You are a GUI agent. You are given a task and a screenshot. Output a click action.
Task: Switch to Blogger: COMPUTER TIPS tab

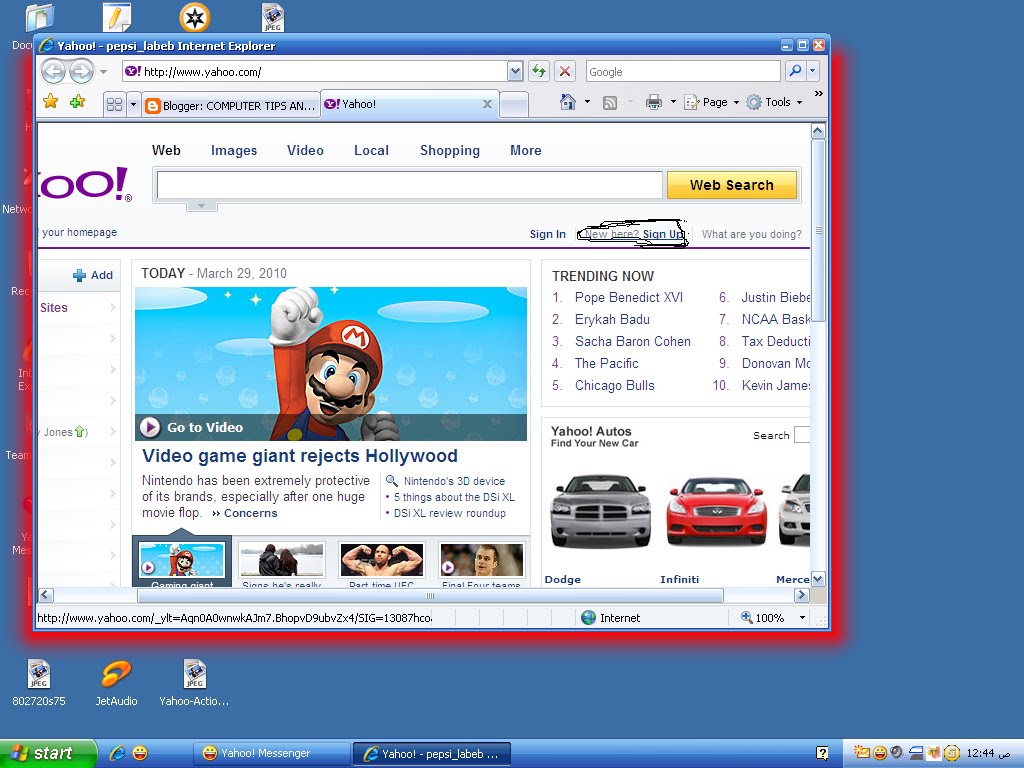(231, 105)
